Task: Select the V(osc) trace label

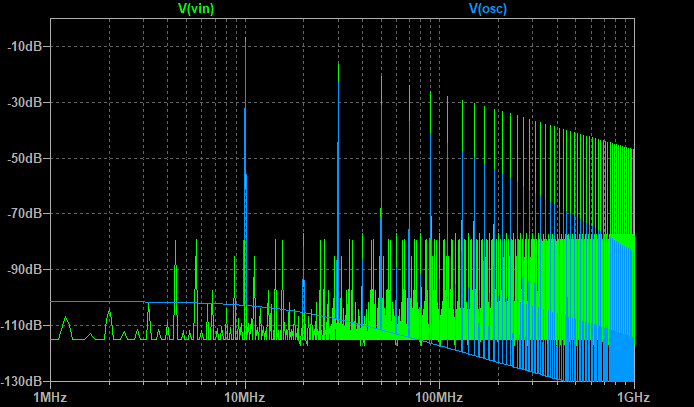Action: 488,9
